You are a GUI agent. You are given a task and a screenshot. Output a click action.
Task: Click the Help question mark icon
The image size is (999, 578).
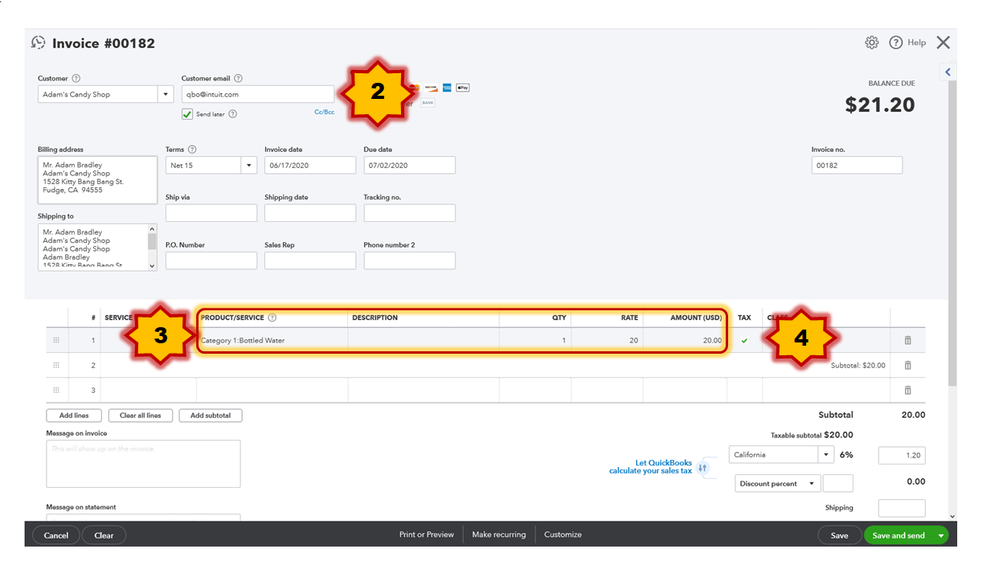pyautogui.click(x=896, y=43)
